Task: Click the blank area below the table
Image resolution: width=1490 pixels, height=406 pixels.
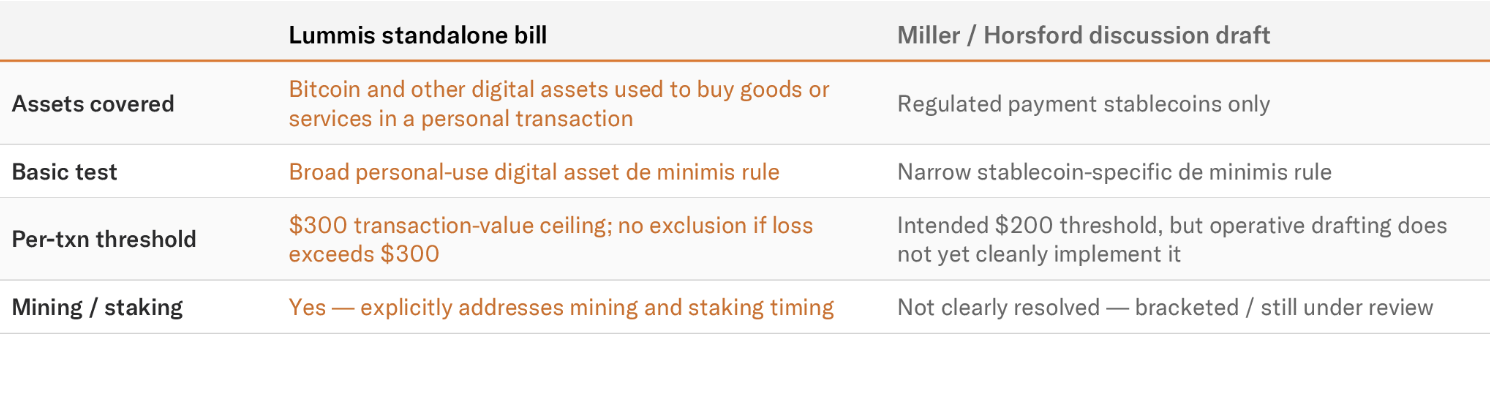Action: click(x=745, y=370)
